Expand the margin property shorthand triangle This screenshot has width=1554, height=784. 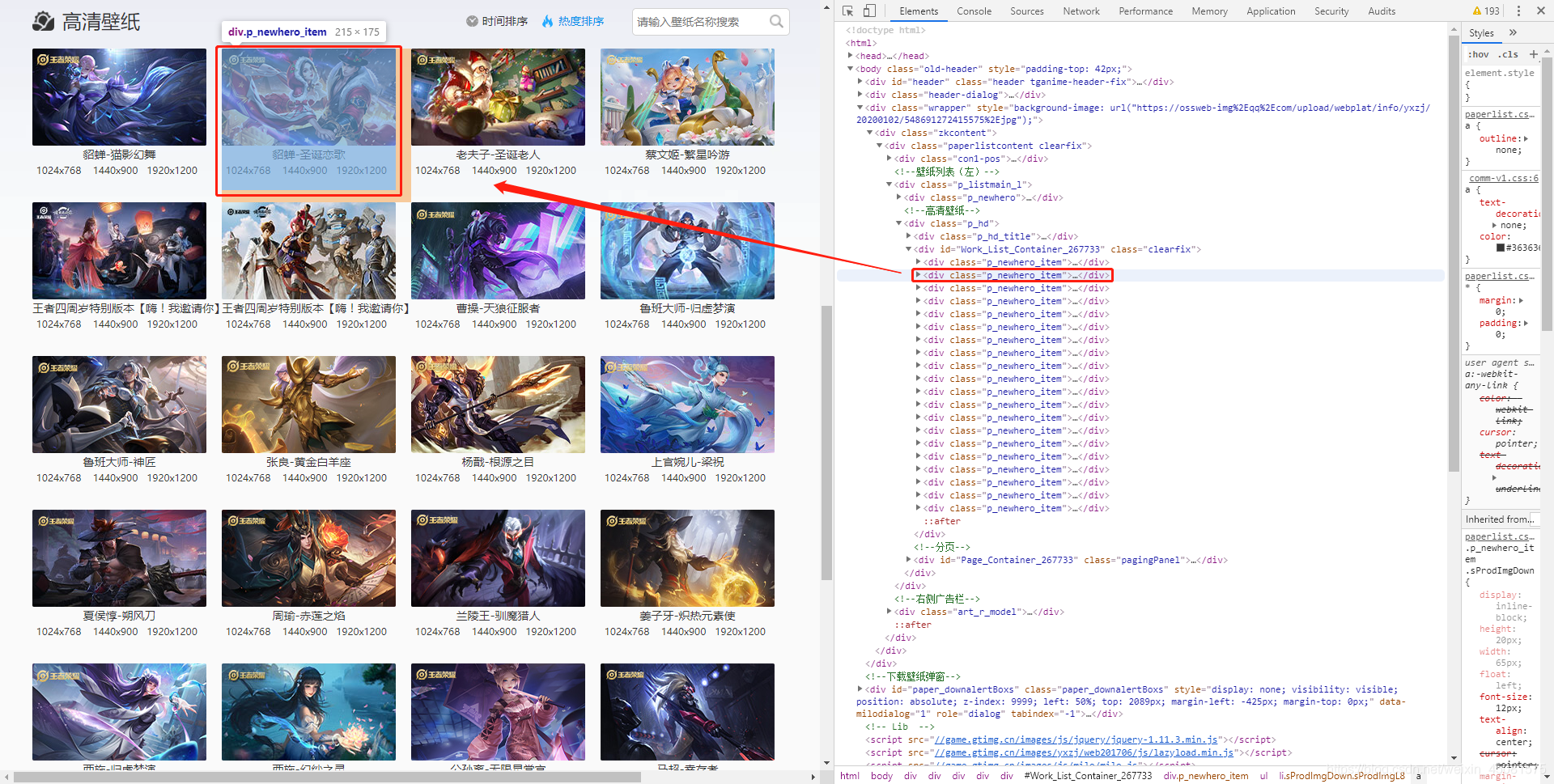point(1521,301)
